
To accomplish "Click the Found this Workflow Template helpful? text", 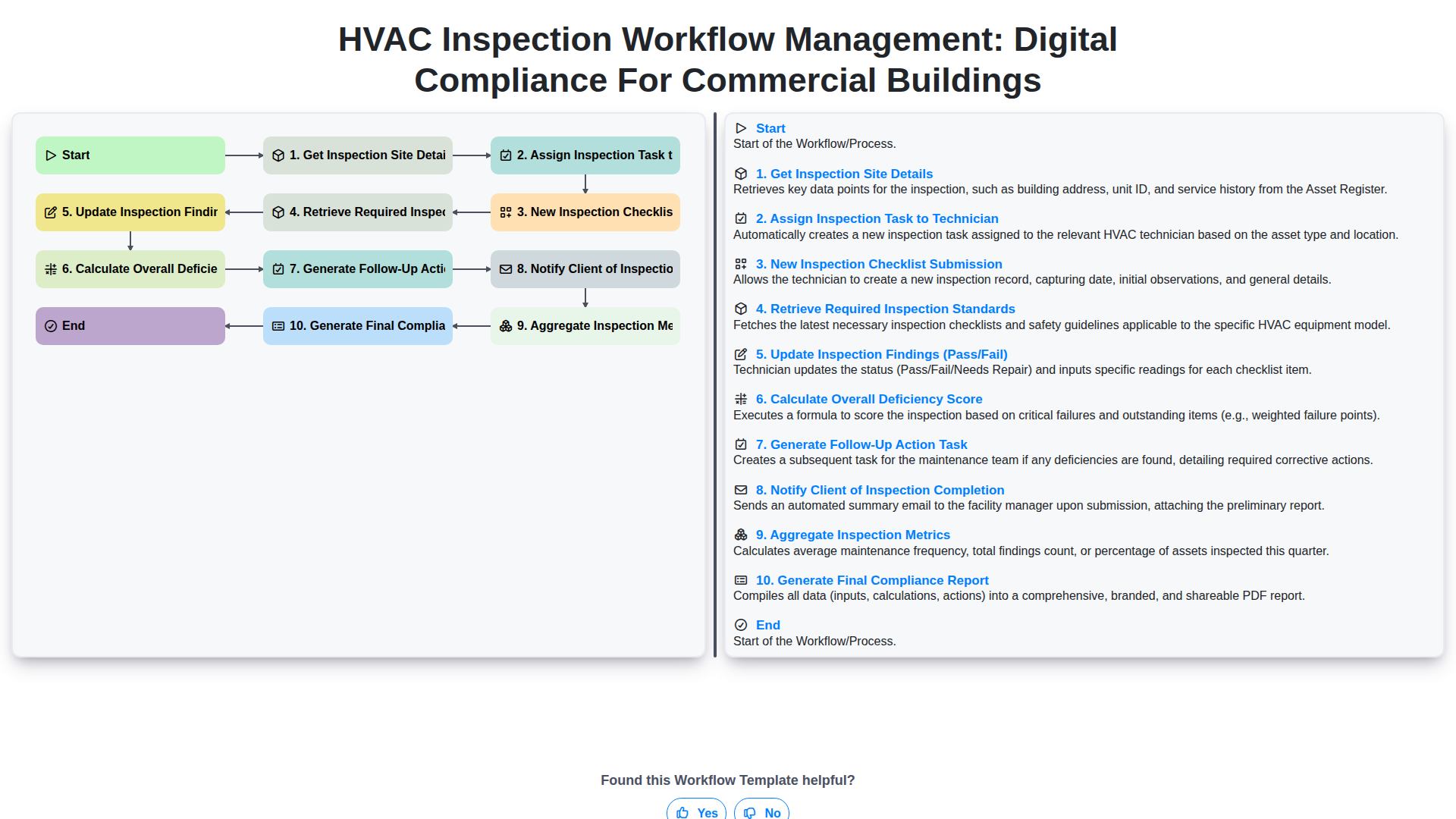I will pyautogui.click(x=728, y=780).
